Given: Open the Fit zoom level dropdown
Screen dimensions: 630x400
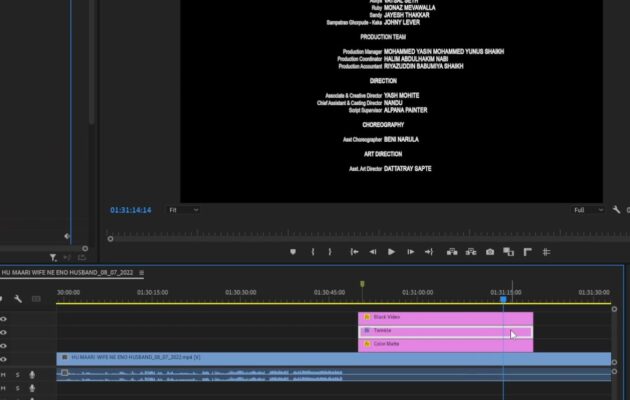Looking at the screenshot, I should (183, 210).
